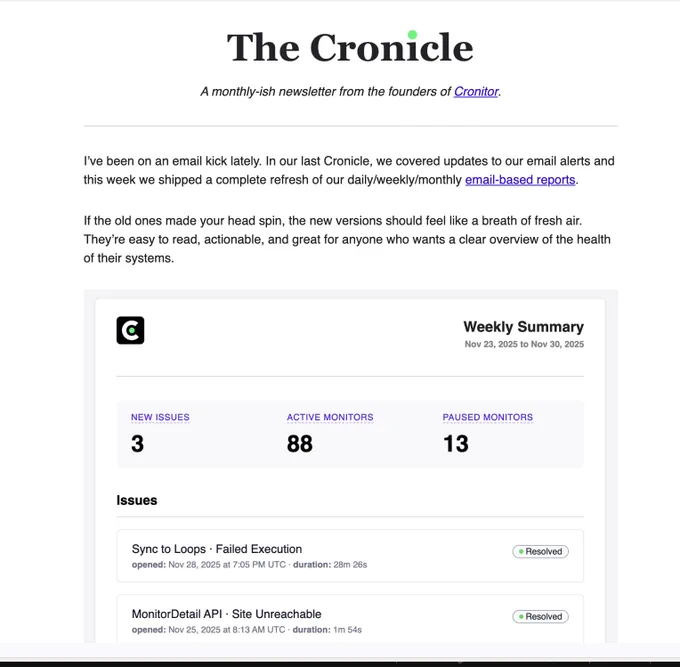680x667 pixels.
Task: Click the PAUSED MONITORS label
Action: [x=487, y=417]
